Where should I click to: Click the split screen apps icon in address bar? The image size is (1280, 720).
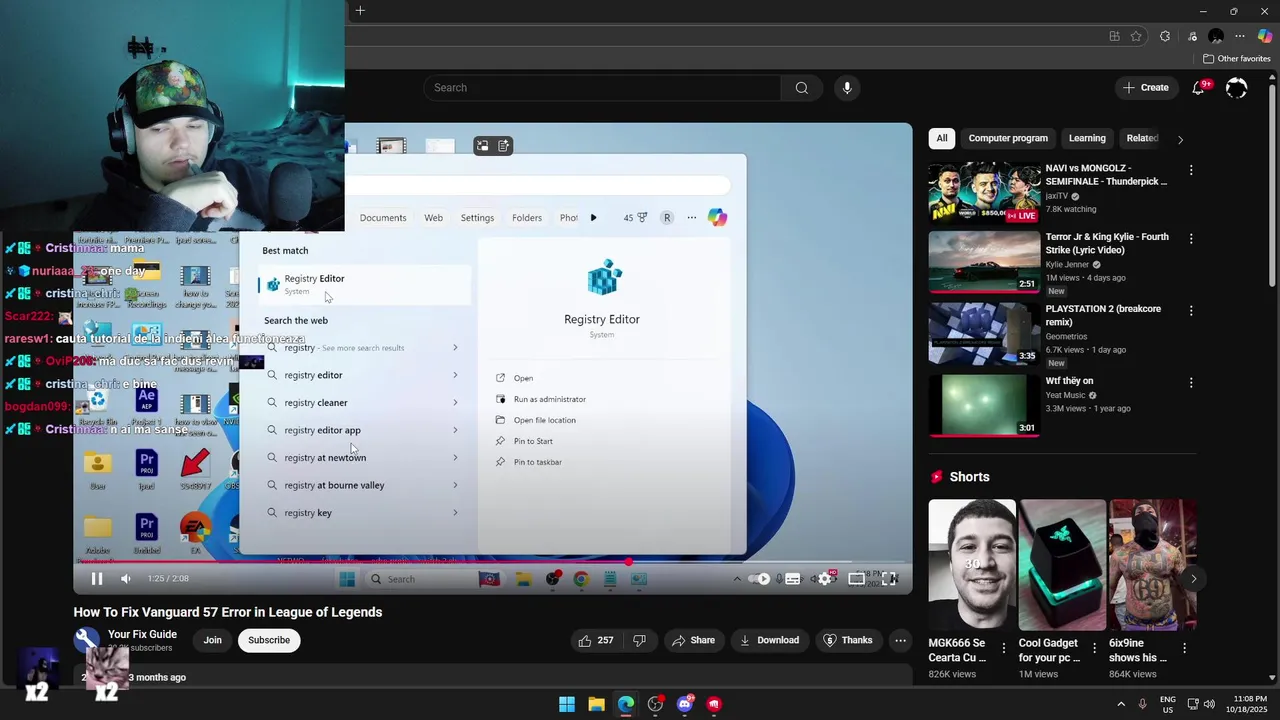click(x=1114, y=36)
